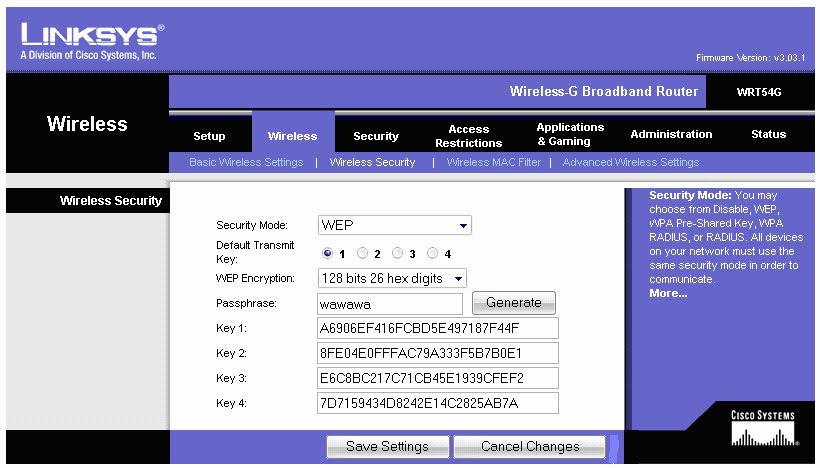Open Wireless Security subtab

click(x=372, y=162)
